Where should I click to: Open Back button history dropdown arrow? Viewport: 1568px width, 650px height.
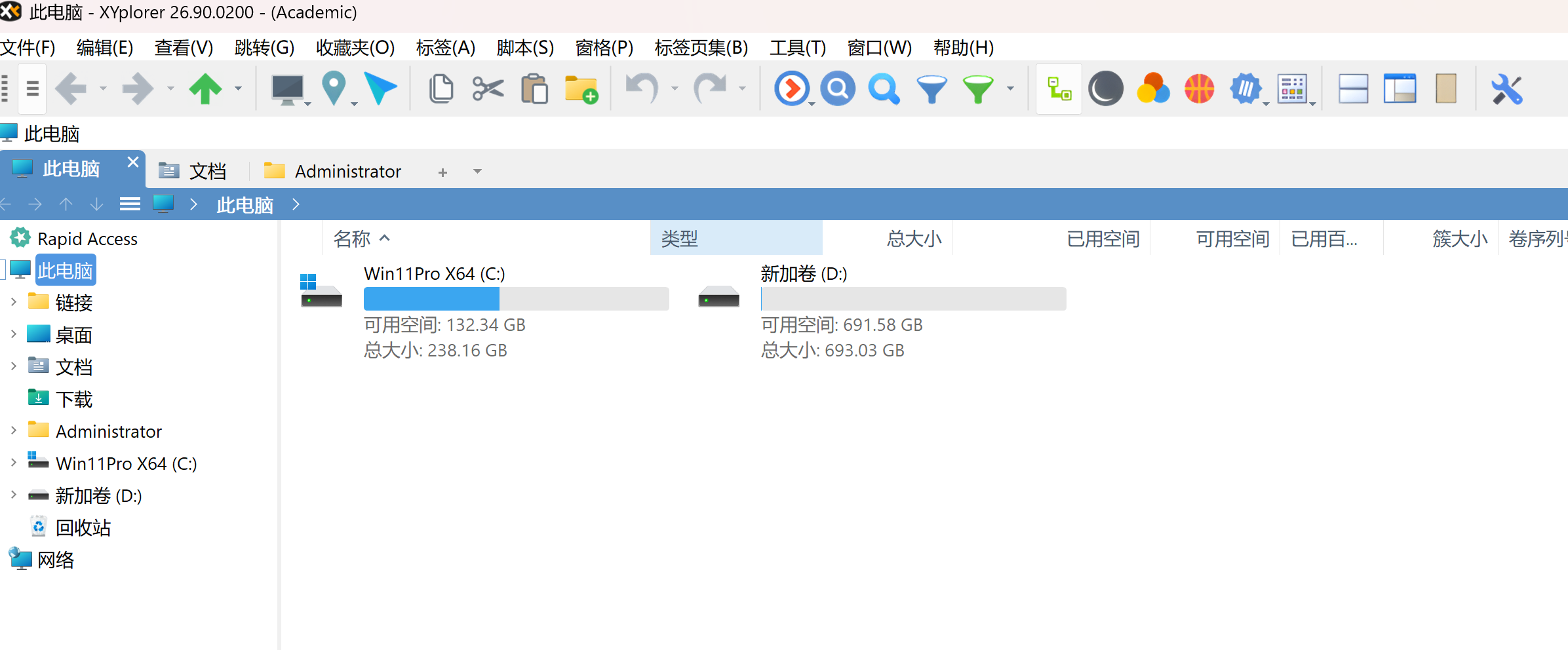click(x=103, y=88)
